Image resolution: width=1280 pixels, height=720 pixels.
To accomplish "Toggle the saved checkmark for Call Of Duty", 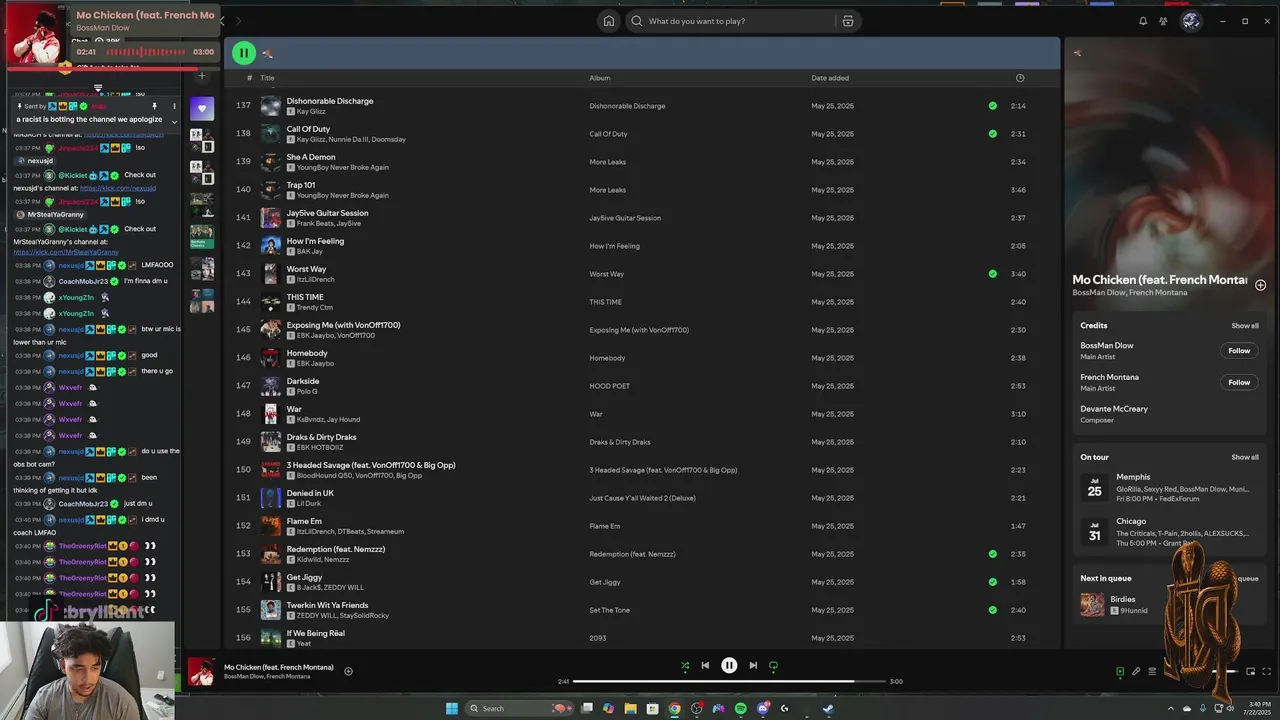I will click(x=992, y=133).
